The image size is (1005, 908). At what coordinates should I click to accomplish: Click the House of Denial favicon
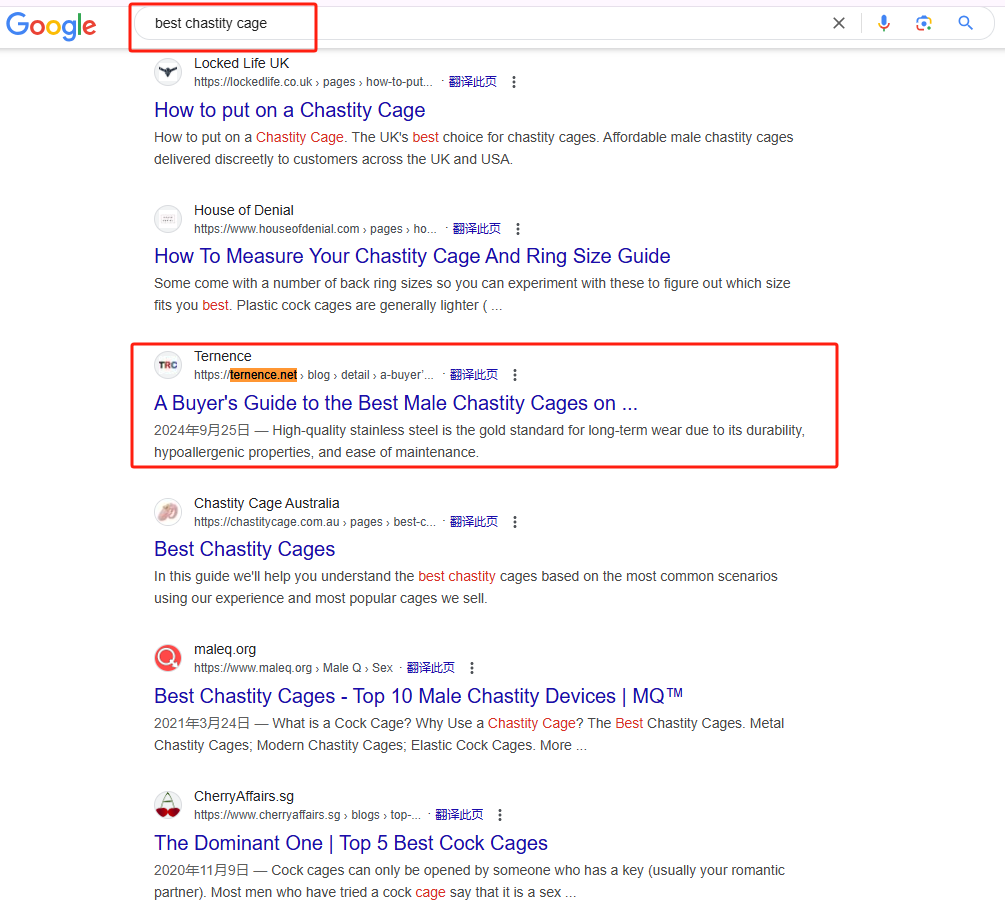pos(168,219)
